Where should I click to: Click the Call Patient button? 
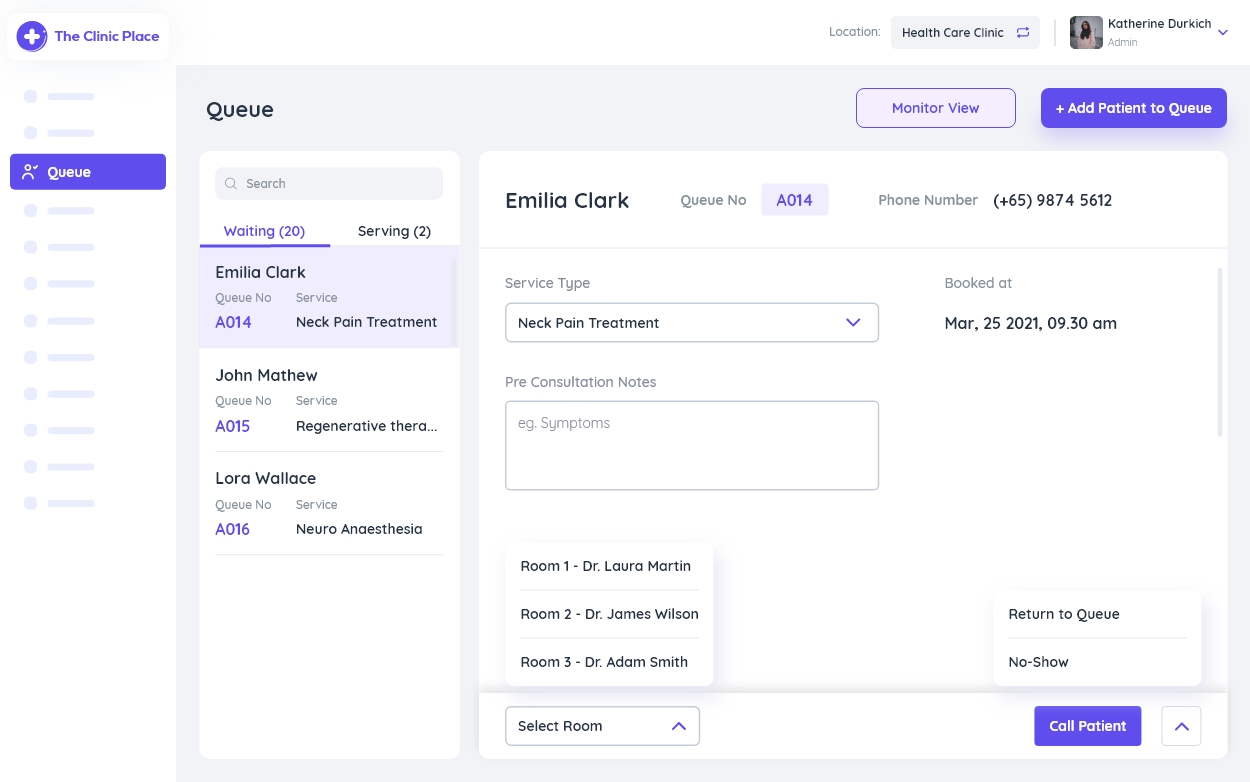coord(1088,726)
